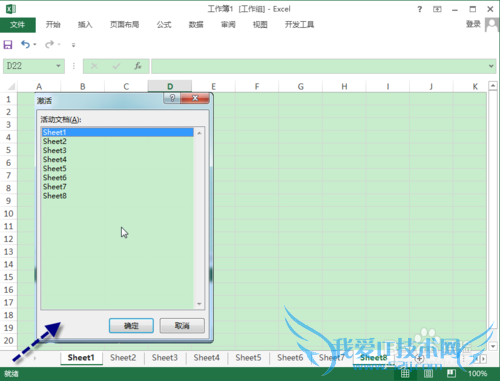Click the Sheet6 worksheet tab
500x381 pixels.
tap(290, 358)
